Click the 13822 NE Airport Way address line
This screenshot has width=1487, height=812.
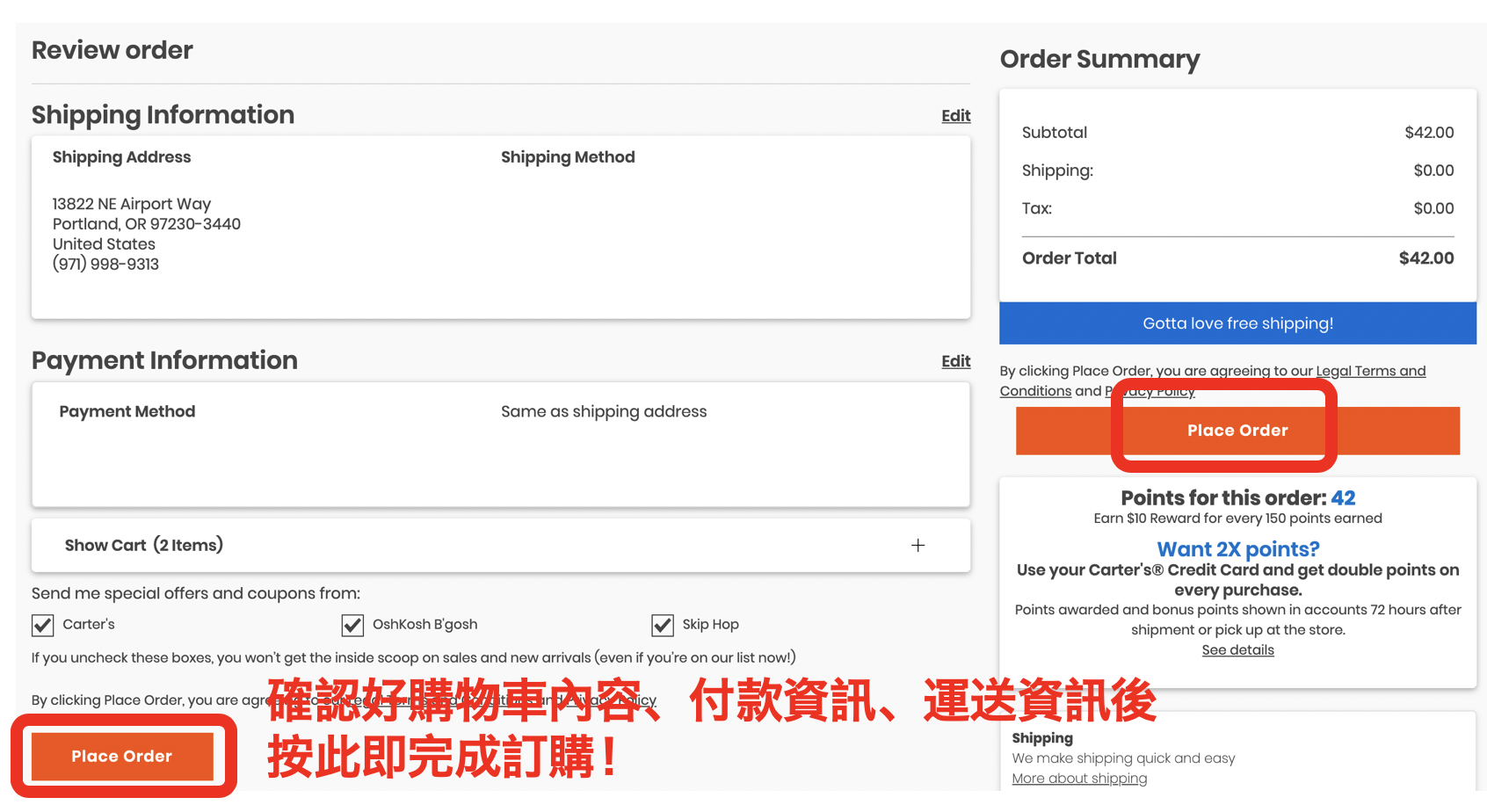tap(132, 204)
